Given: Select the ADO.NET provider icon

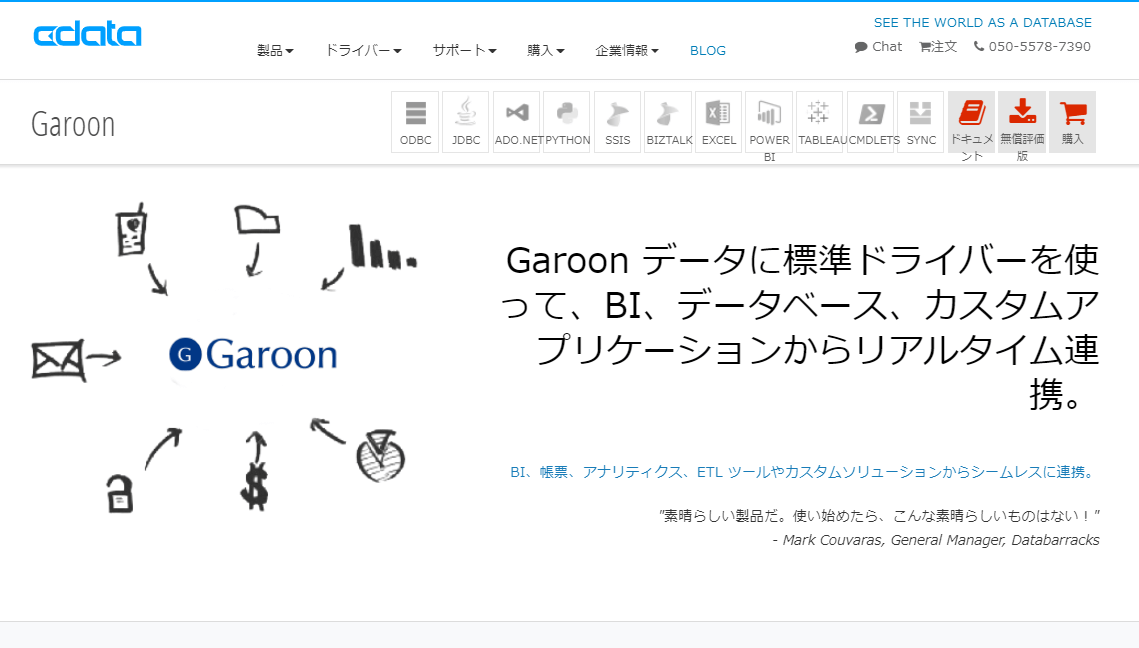Looking at the screenshot, I should click(x=516, y=122).
